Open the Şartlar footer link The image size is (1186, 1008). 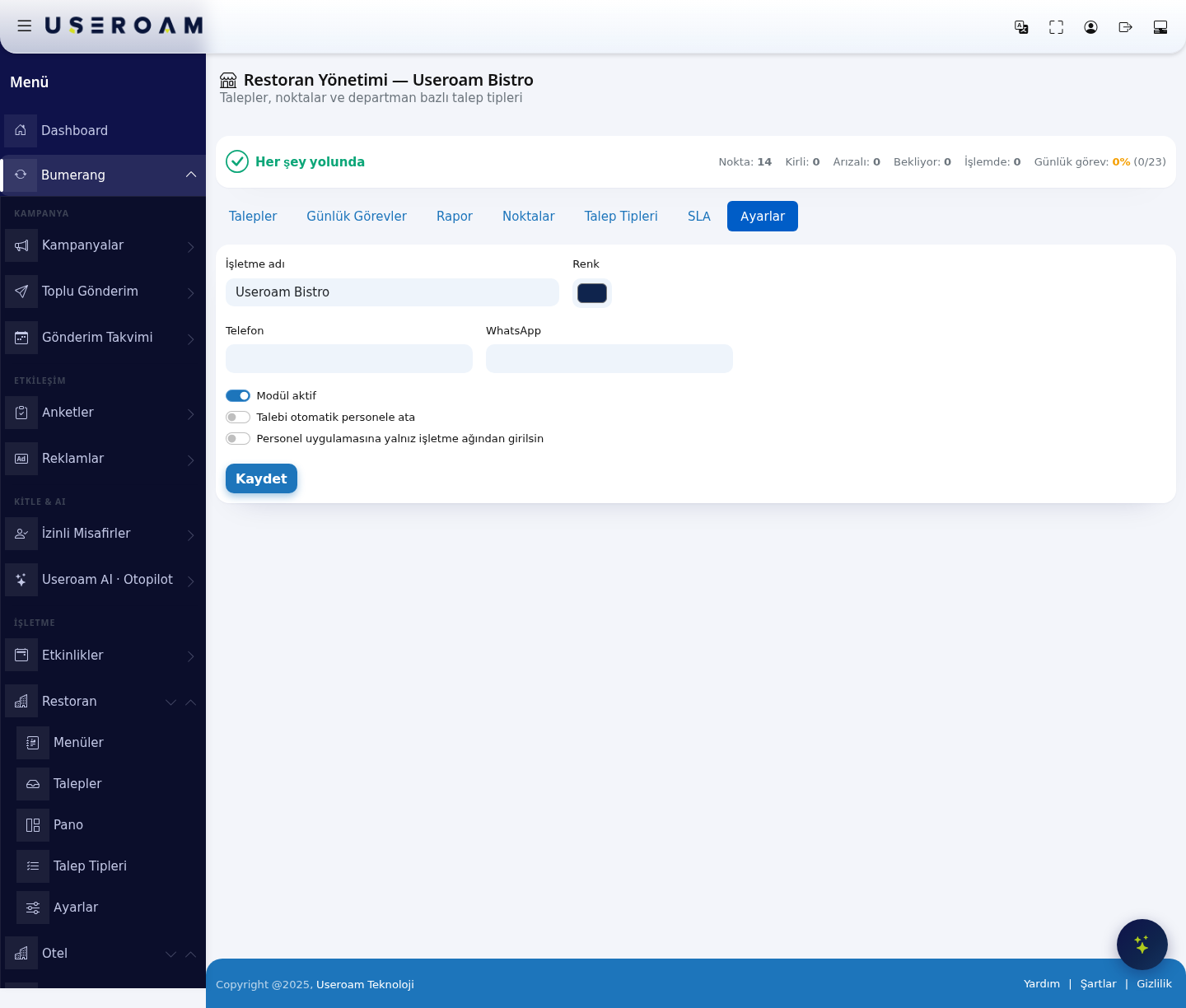tap(1099, 984)
